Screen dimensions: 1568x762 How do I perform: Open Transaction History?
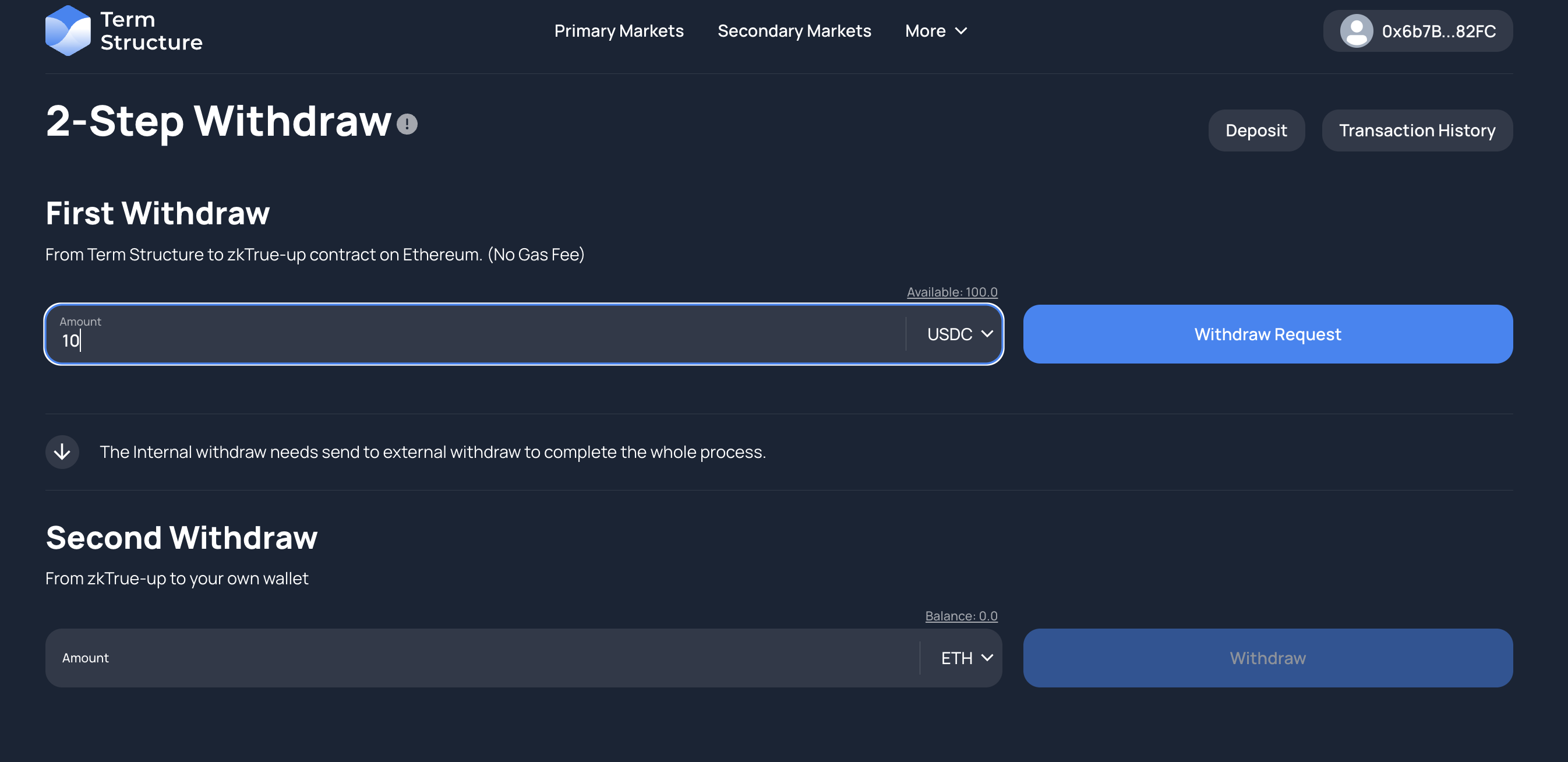click(x=1417, y=130)
